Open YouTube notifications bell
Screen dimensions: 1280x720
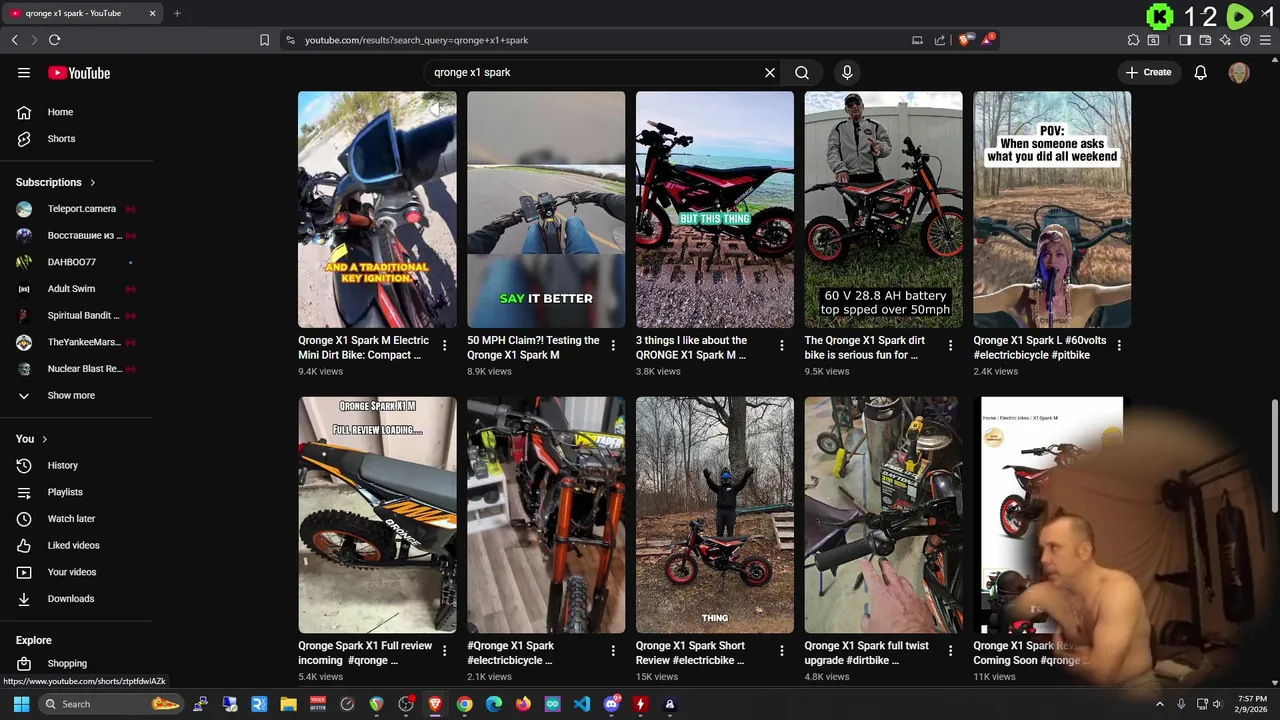point(1201,73)
